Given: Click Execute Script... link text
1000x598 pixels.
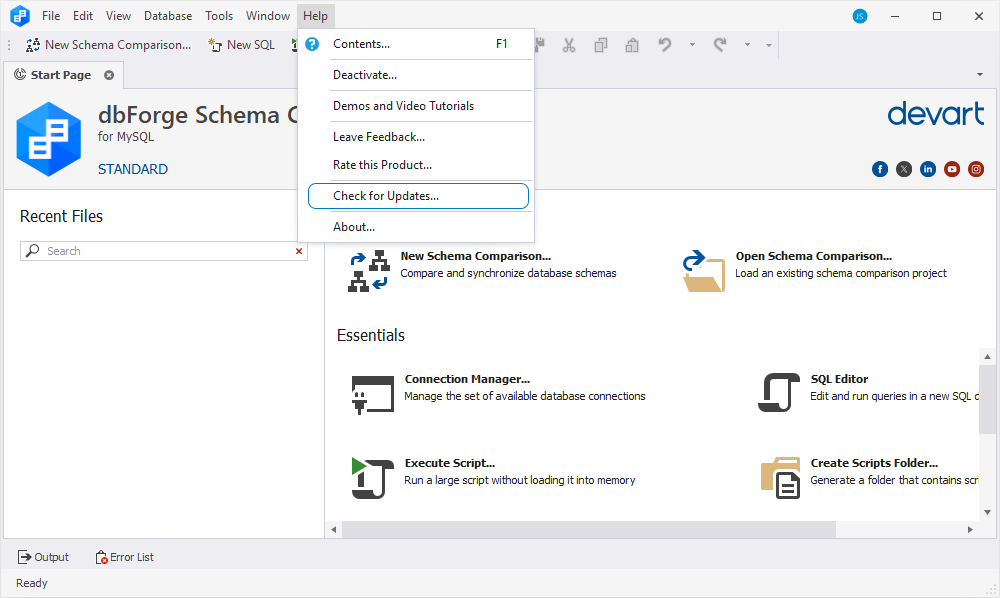Looking at the screenshot, I should [450, 463].
